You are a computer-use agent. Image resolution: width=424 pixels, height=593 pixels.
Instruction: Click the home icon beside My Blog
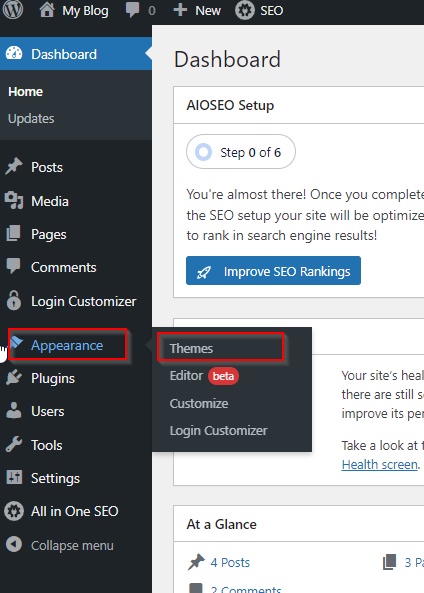[47, 10]
